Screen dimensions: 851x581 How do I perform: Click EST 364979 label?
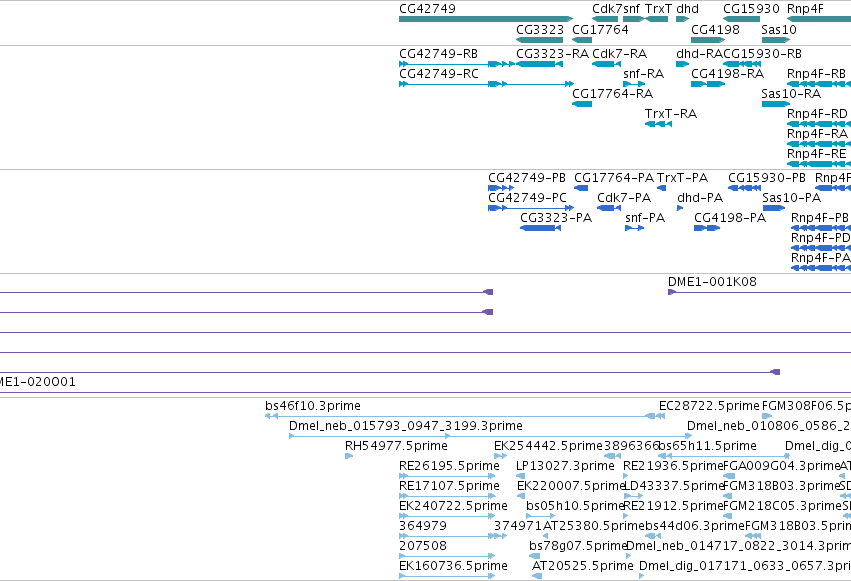click(x=423, y=527)
